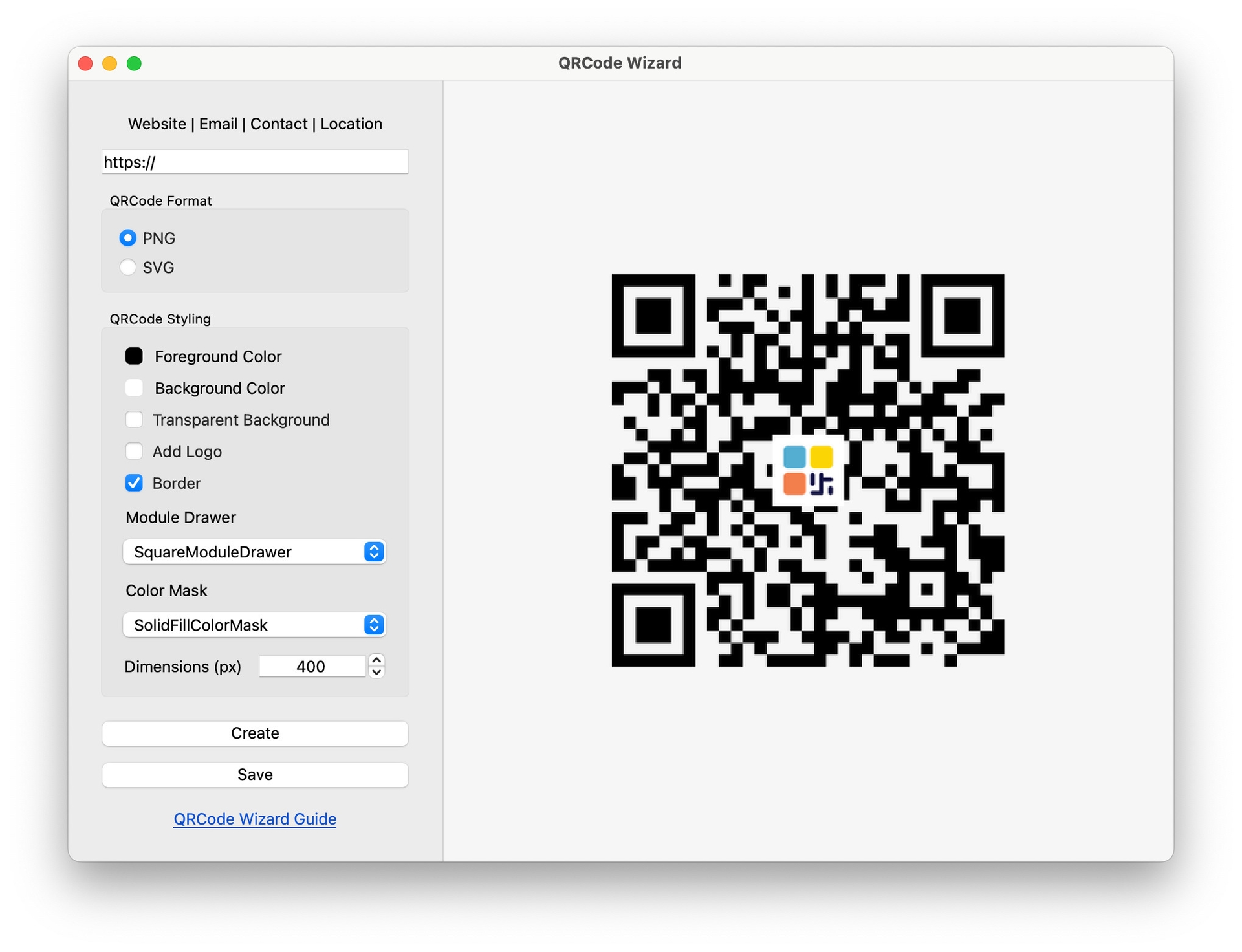Open the black Foreground Color swatch
This screenshot has width=1242, height=952.
134,356
